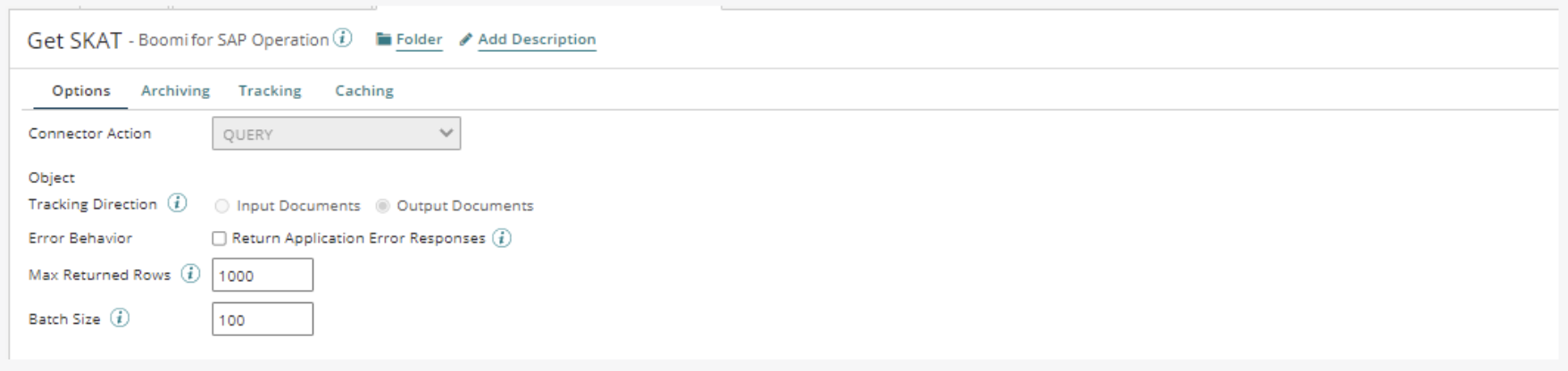The width and height of the screenshot is (1568, 371).
Task: Select the Options tab
Action: (x=81, y=91)
